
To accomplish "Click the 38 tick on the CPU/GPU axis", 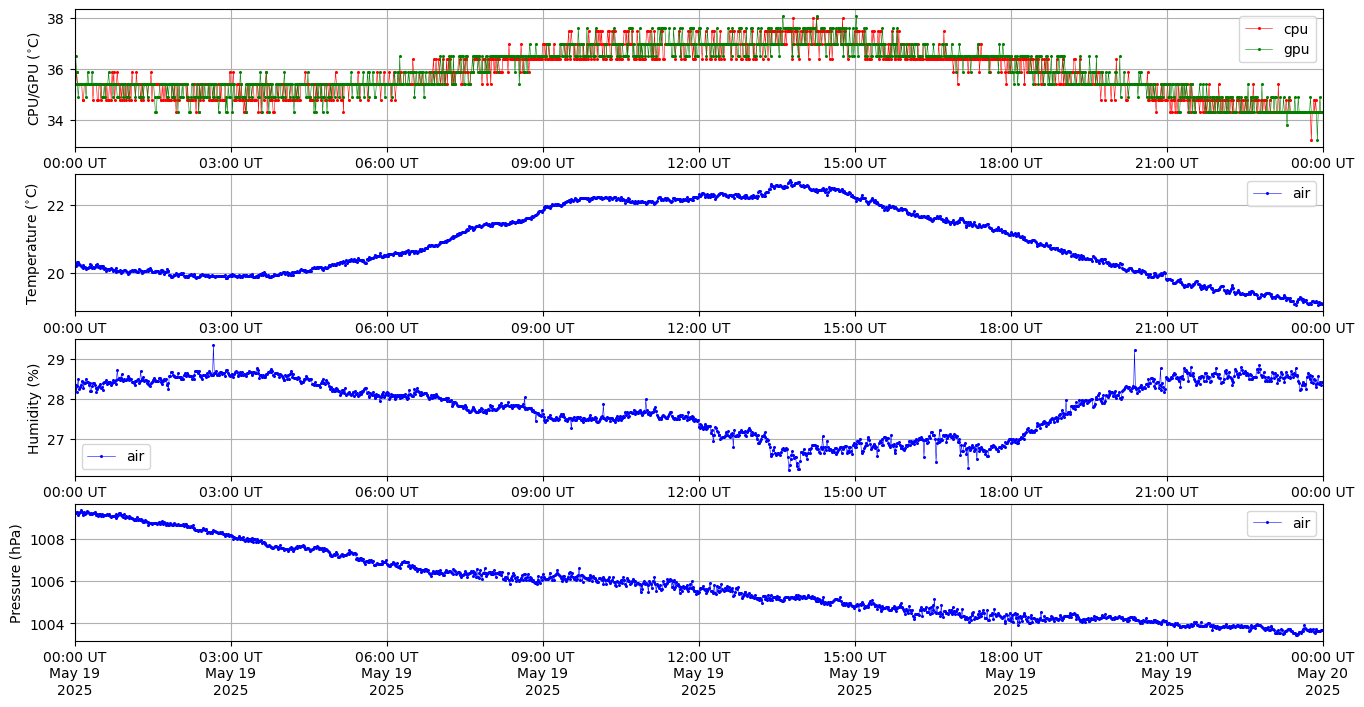I will [56, 19].
